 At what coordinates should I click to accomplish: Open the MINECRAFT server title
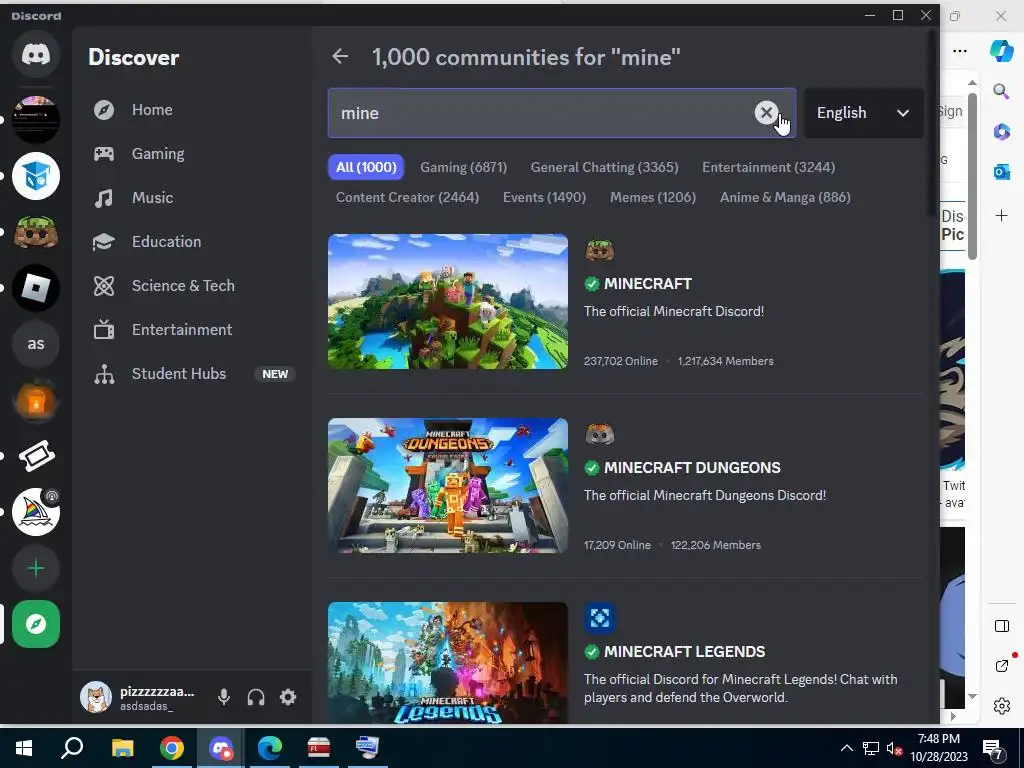click(647, 283)
